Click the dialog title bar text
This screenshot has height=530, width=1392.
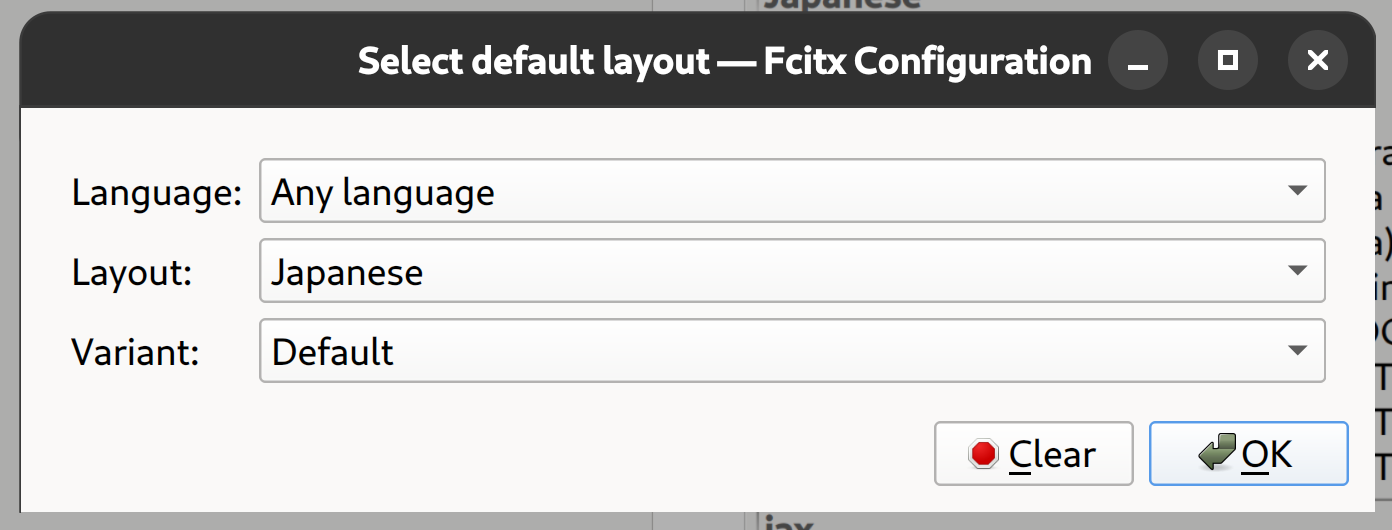tap(724, 62)
